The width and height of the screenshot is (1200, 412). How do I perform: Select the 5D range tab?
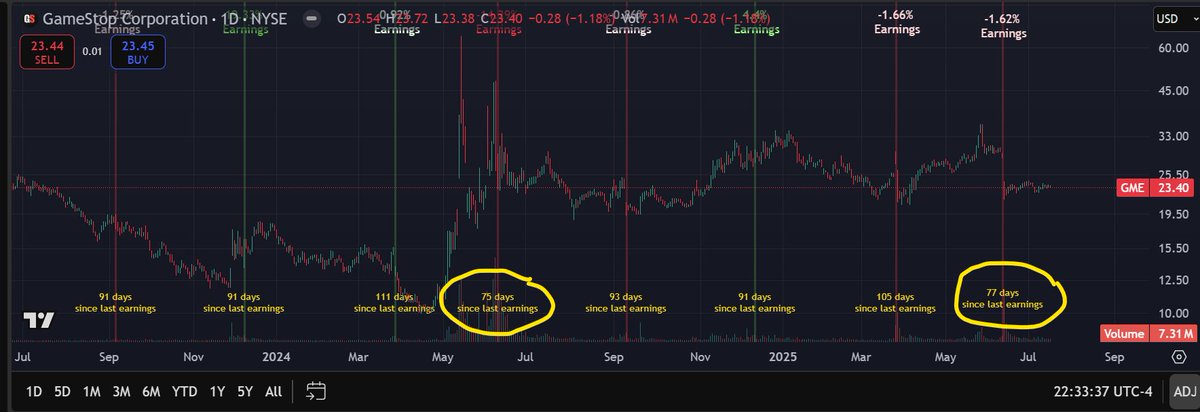coord(62,390)
